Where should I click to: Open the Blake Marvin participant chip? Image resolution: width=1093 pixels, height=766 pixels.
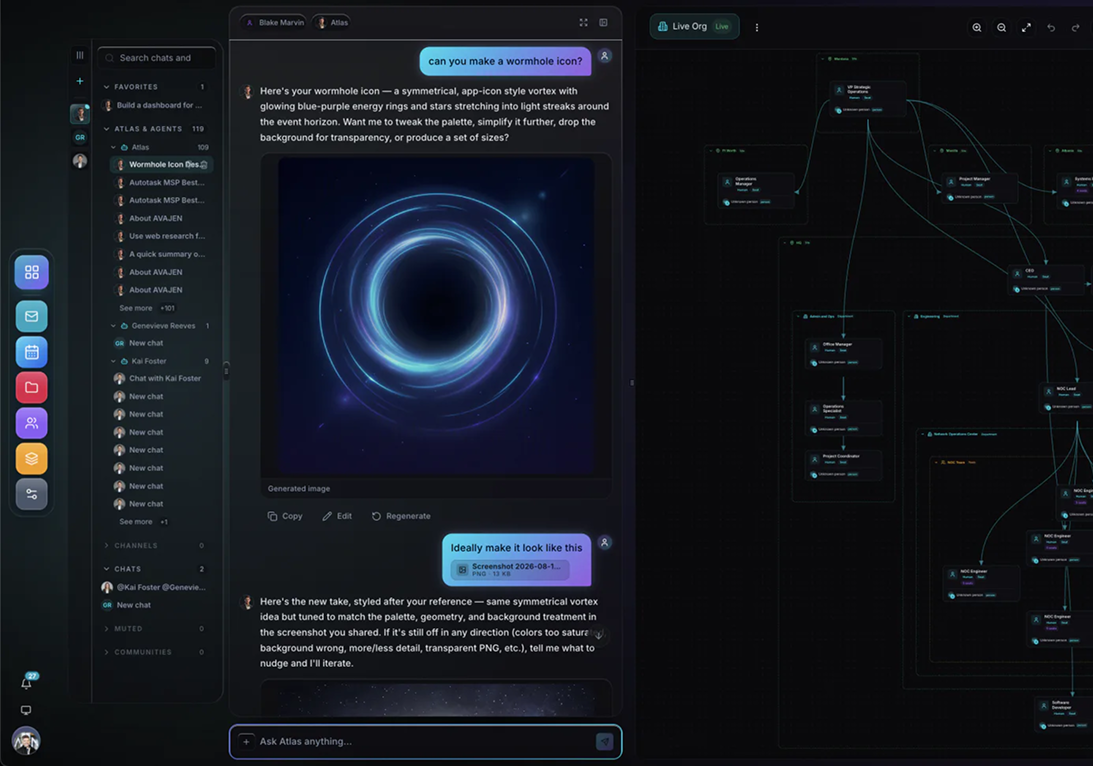point(273,22)
